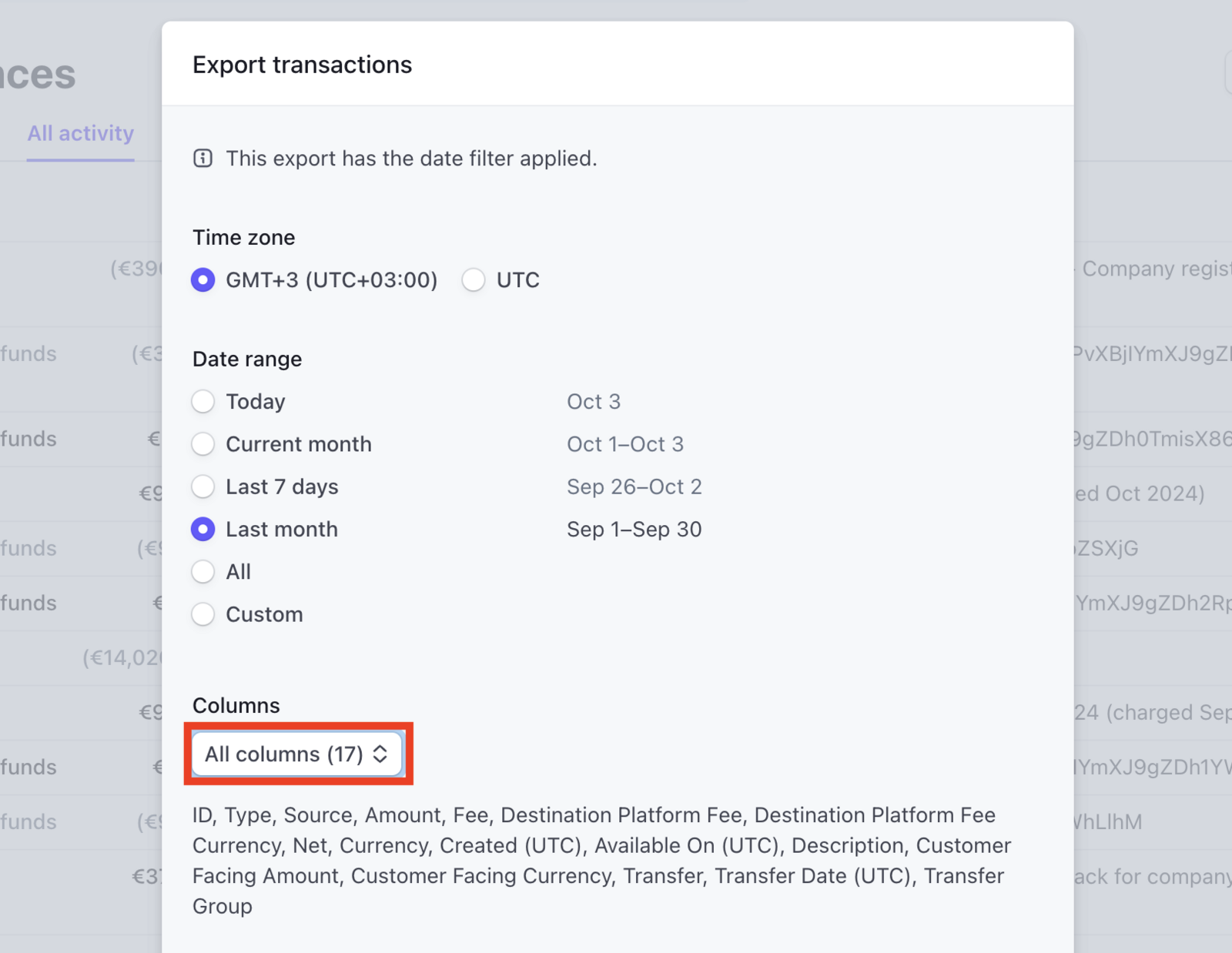Image resolution: width=1232 pixels, height=953 pixels.
Task: Click the Sep 1–Sep 30 range text
Action: point(634,529)
